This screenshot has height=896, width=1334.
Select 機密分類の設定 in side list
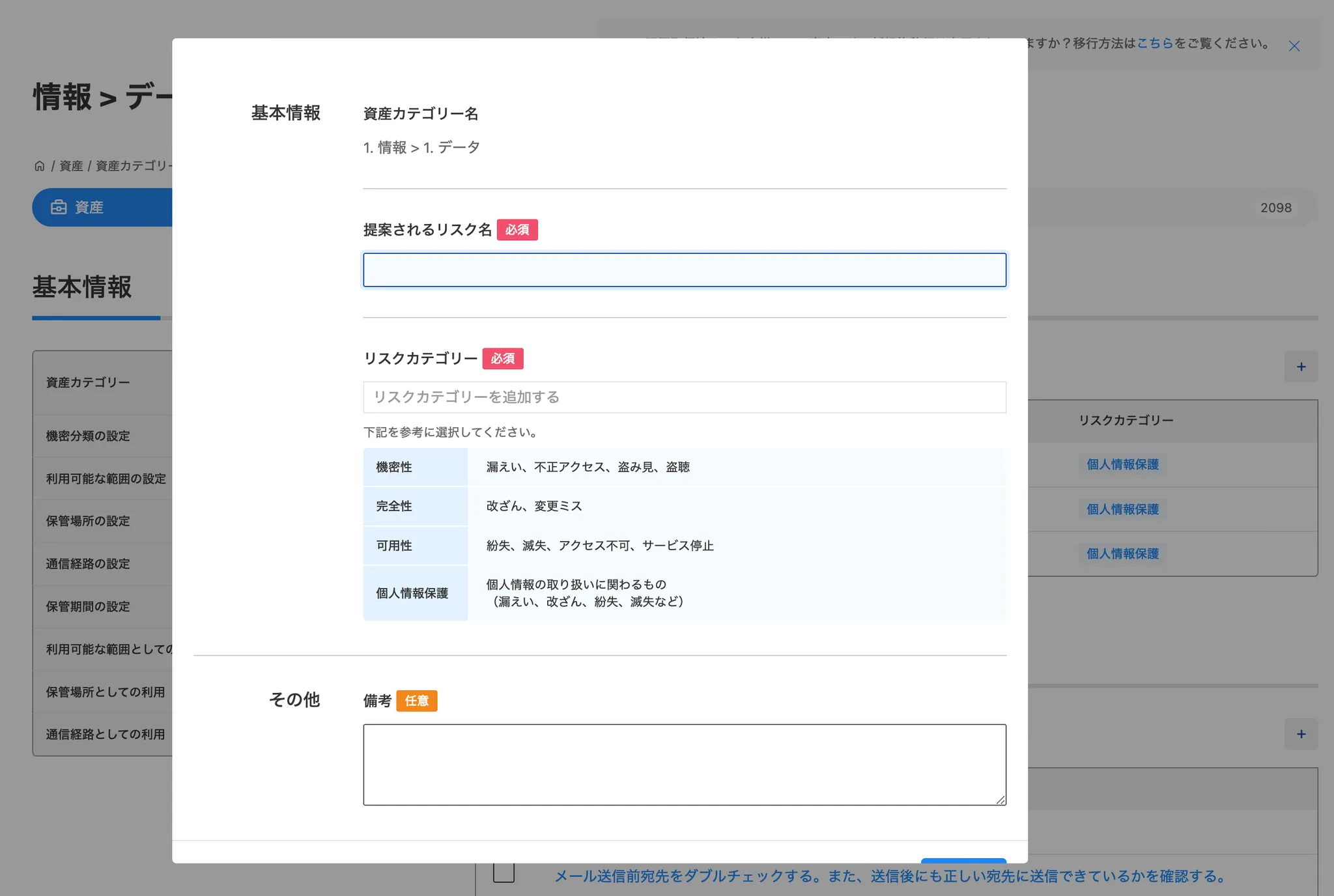[x=88, y=436]
